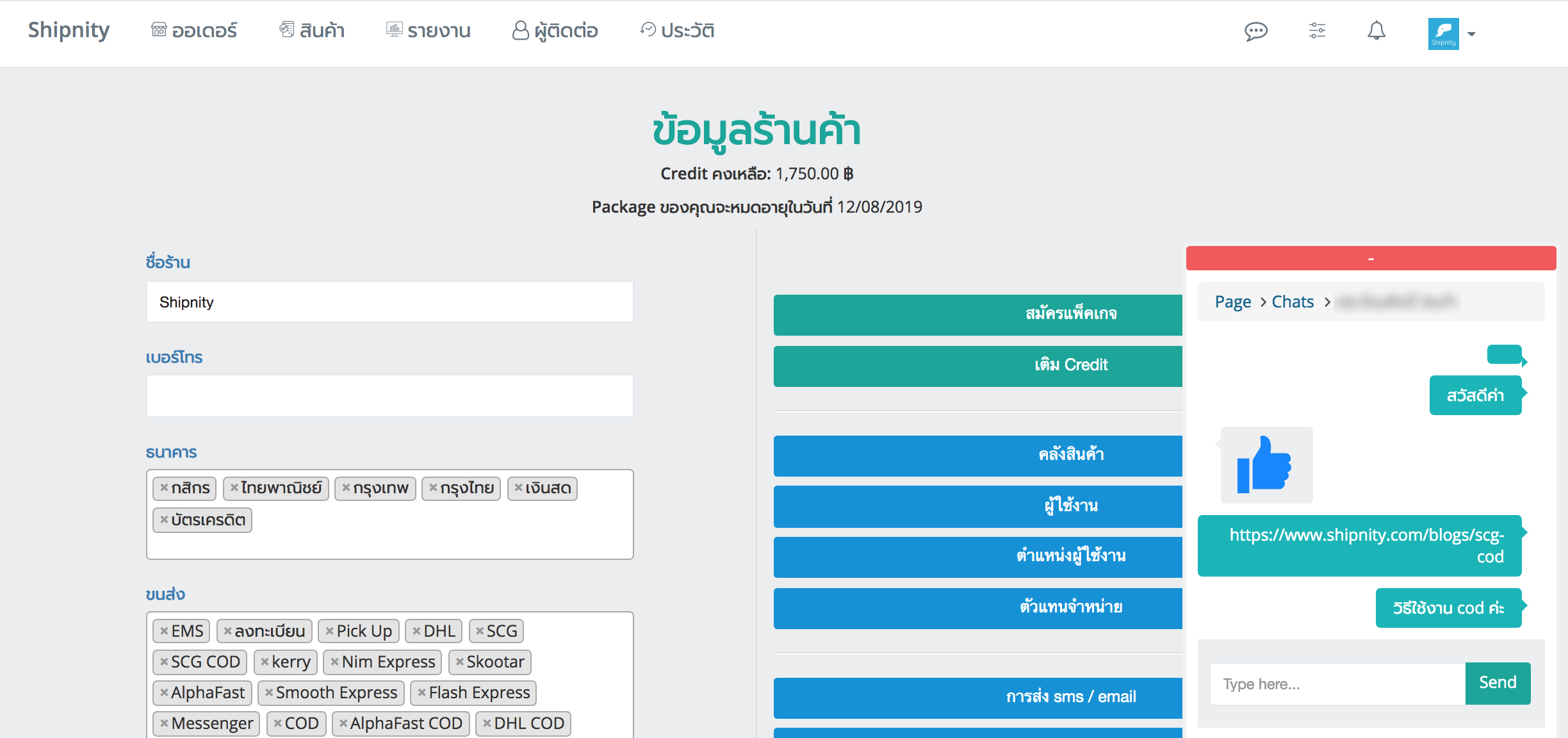Open the ออเดอร์ menu
This screenshot has width=1568, height=738.
[194, 30]
